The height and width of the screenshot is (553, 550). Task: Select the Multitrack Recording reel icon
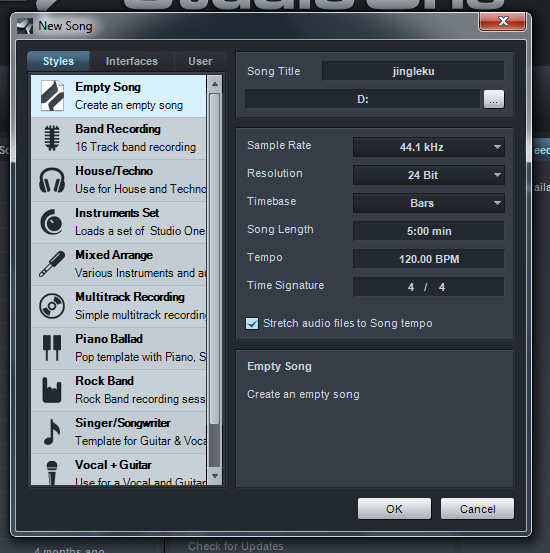click(52, 306)
